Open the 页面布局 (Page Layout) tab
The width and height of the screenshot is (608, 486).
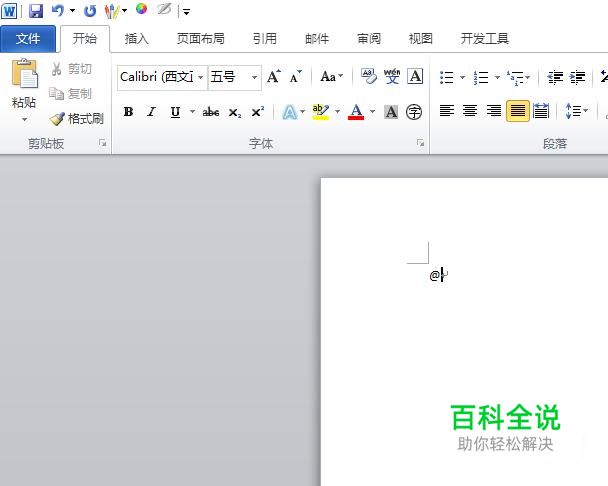click(200, 39)
